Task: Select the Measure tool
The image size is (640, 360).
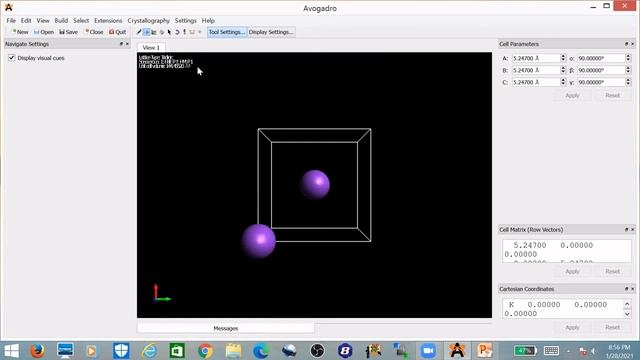Action: pos(192,32)
